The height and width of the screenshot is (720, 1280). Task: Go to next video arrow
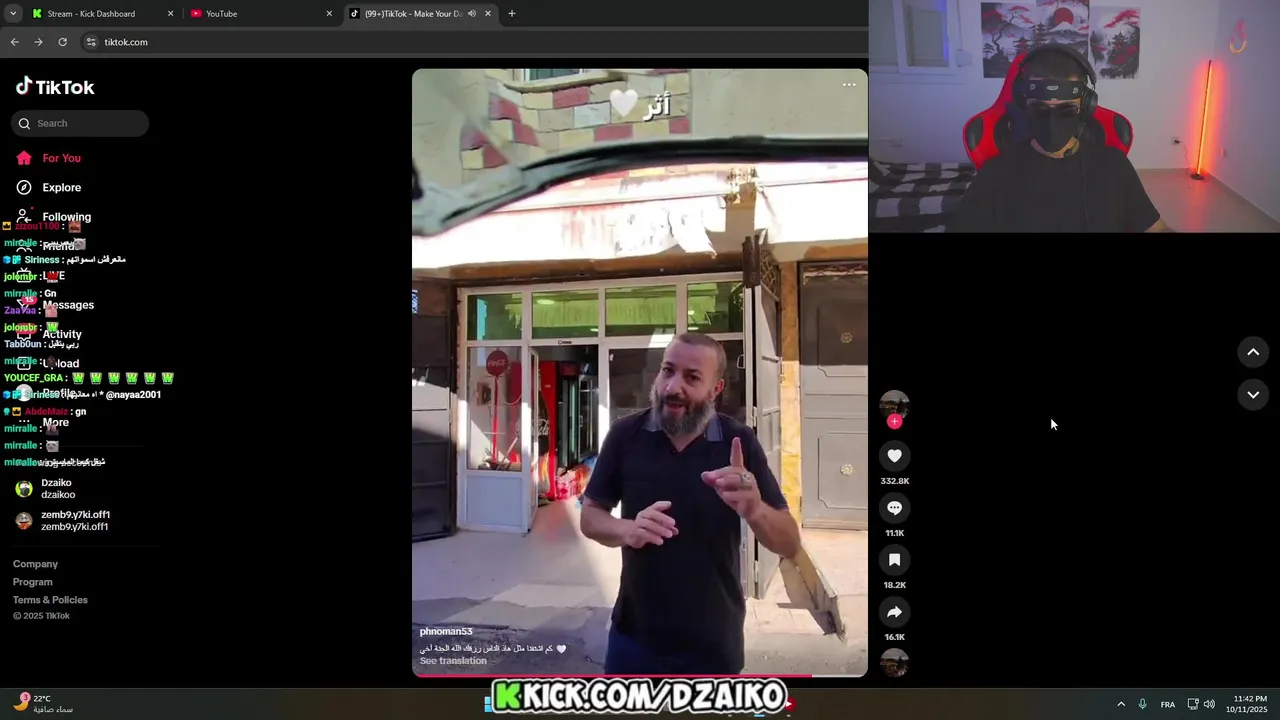pos(1253,395)
